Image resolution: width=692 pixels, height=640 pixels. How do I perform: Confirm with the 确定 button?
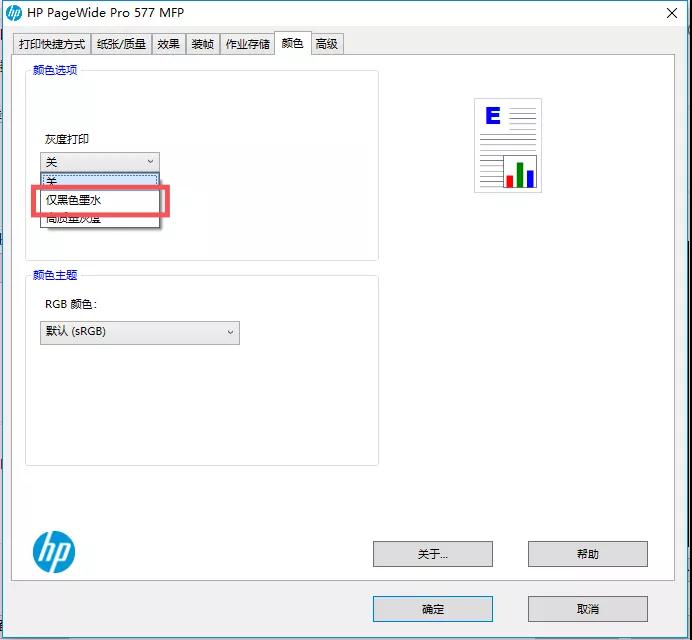point(432,609)
